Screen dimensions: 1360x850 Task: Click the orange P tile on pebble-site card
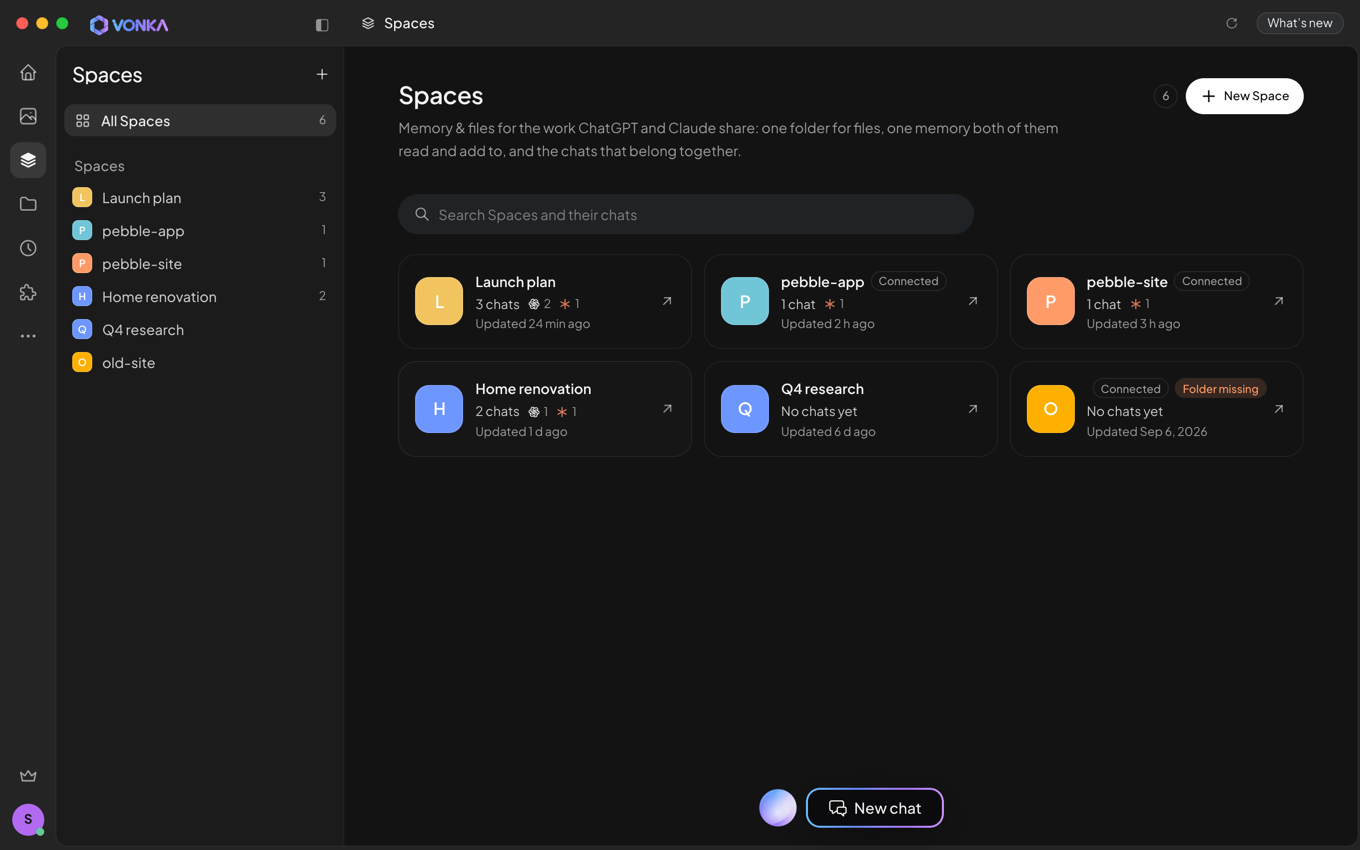point(1051,301)
